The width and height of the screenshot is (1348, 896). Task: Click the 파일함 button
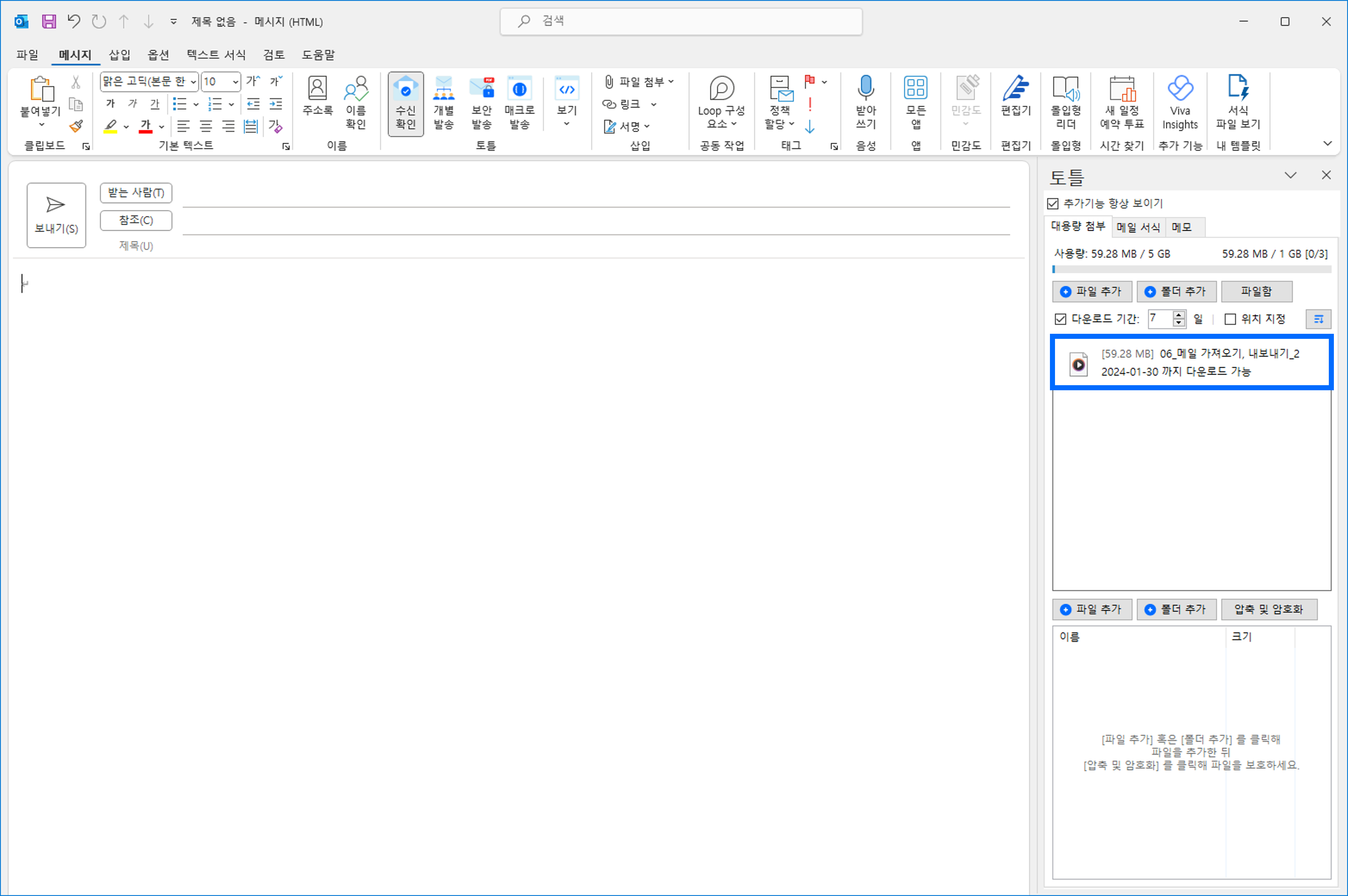pyautogui.click(x=1256, y=291)
